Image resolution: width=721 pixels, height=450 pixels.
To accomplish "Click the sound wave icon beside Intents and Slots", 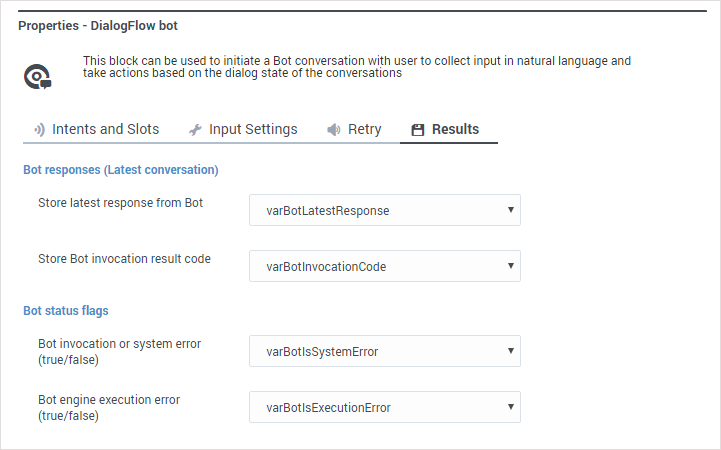I will (x=39, y=130).
